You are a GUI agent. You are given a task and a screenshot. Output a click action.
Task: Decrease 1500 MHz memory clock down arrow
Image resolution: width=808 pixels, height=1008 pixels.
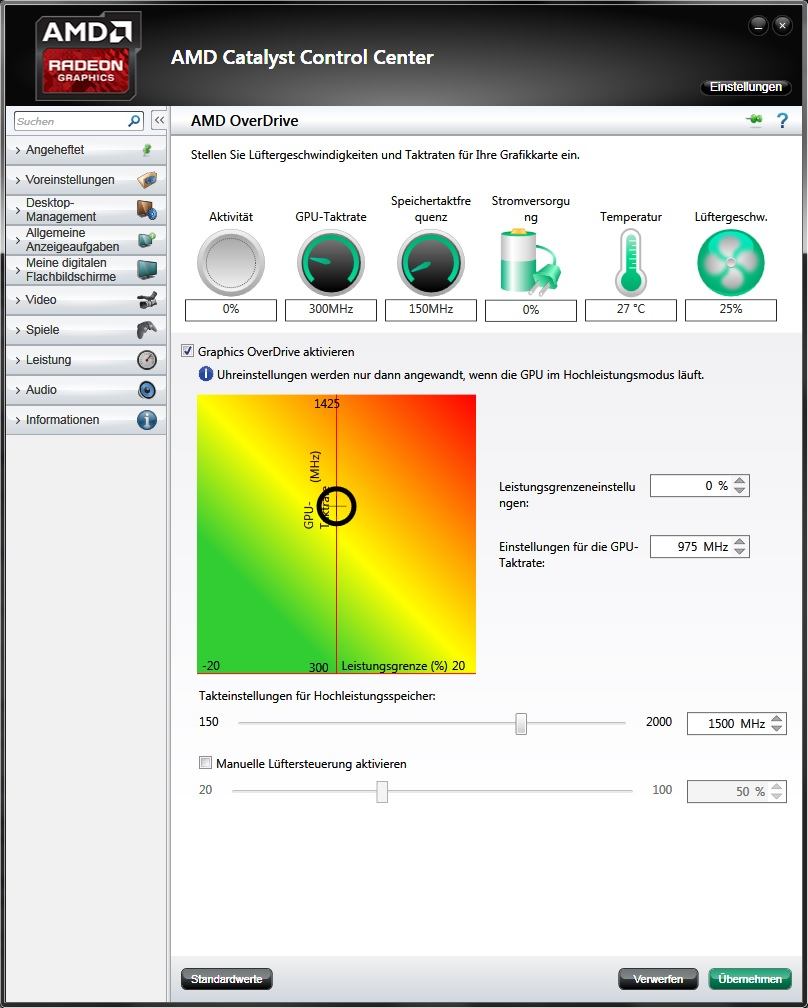coord(777,728)
